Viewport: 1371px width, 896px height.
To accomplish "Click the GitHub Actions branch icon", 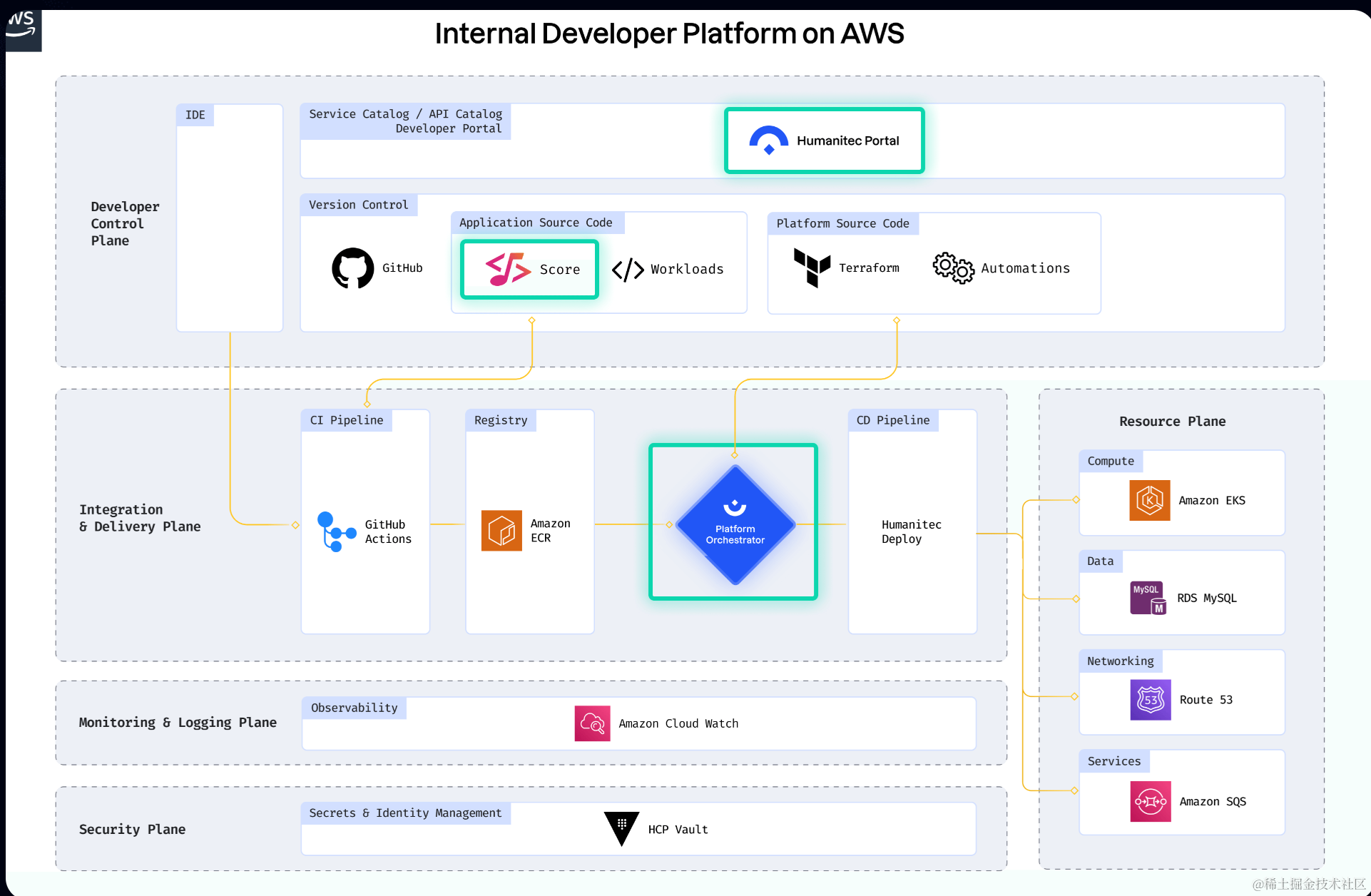I will (x=335, y=531).
